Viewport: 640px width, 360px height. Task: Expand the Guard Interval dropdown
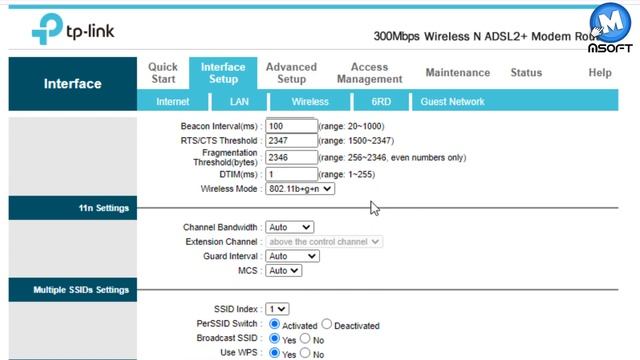coord(292,256)
